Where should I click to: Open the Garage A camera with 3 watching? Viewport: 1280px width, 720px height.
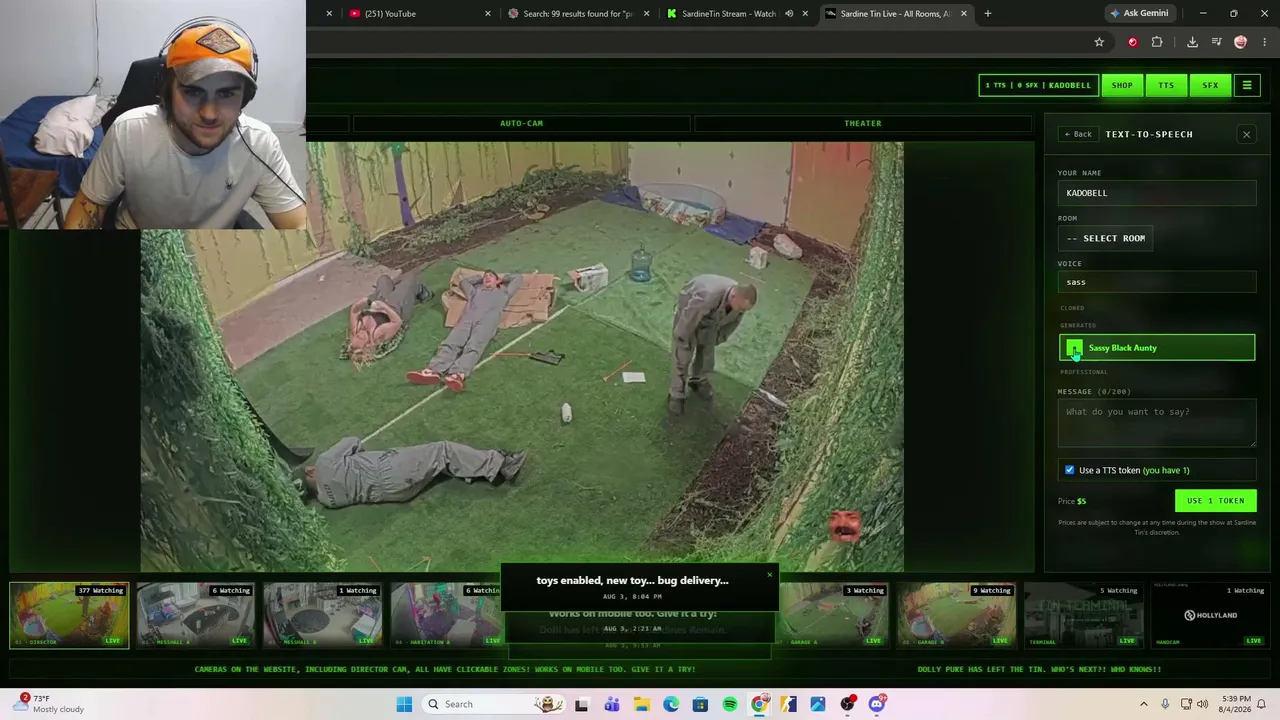(832, 615)
